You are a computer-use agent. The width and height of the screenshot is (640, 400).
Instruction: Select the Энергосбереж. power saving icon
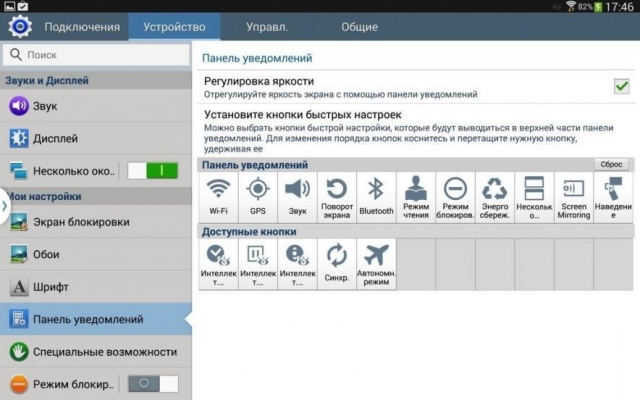pos(495,196)
